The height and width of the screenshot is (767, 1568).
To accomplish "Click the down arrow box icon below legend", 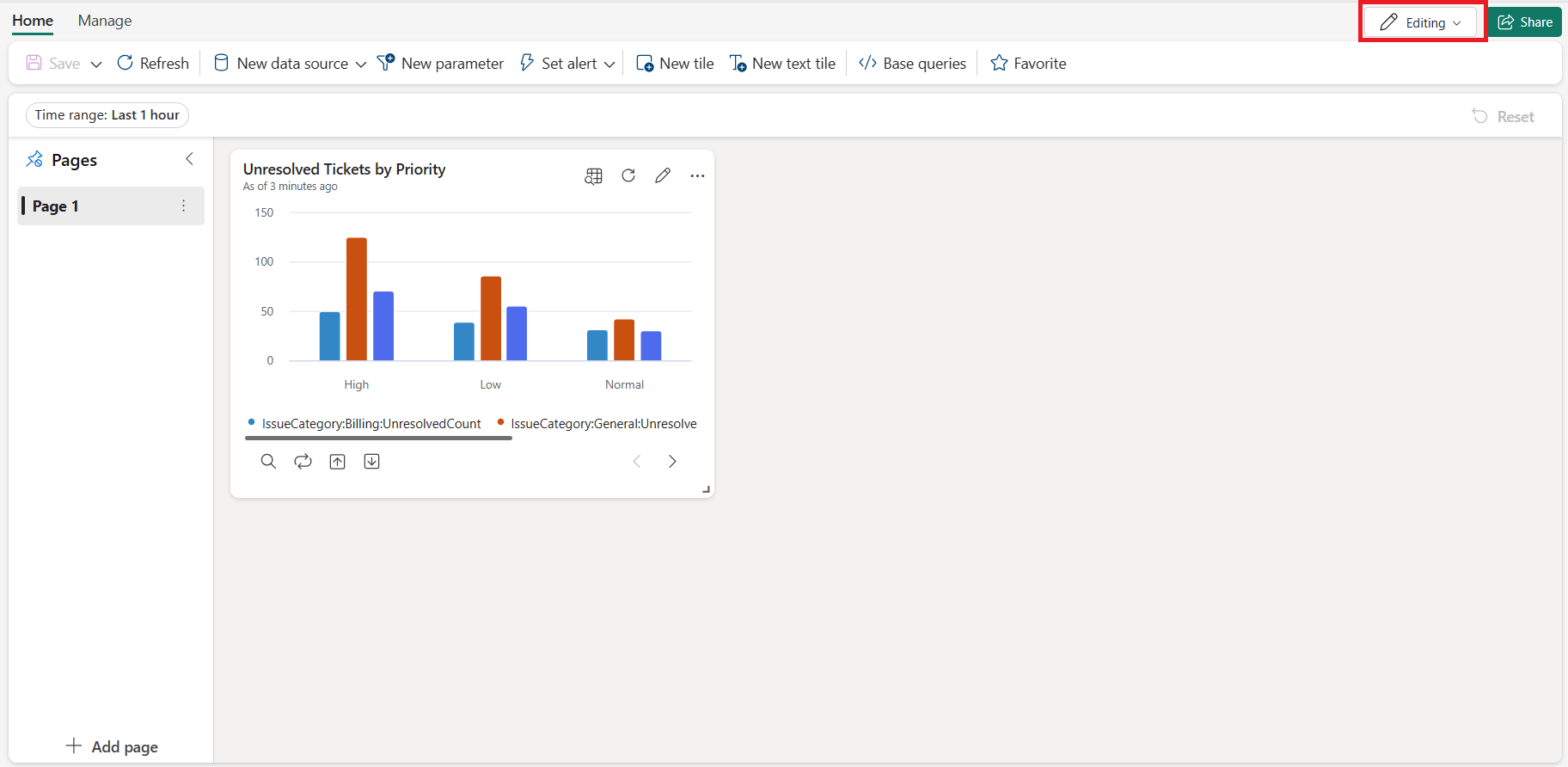I will [x=371, y=462].
